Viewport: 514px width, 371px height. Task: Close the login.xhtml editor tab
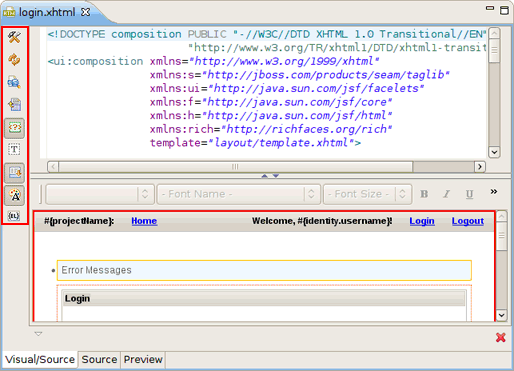coord(86,12)
